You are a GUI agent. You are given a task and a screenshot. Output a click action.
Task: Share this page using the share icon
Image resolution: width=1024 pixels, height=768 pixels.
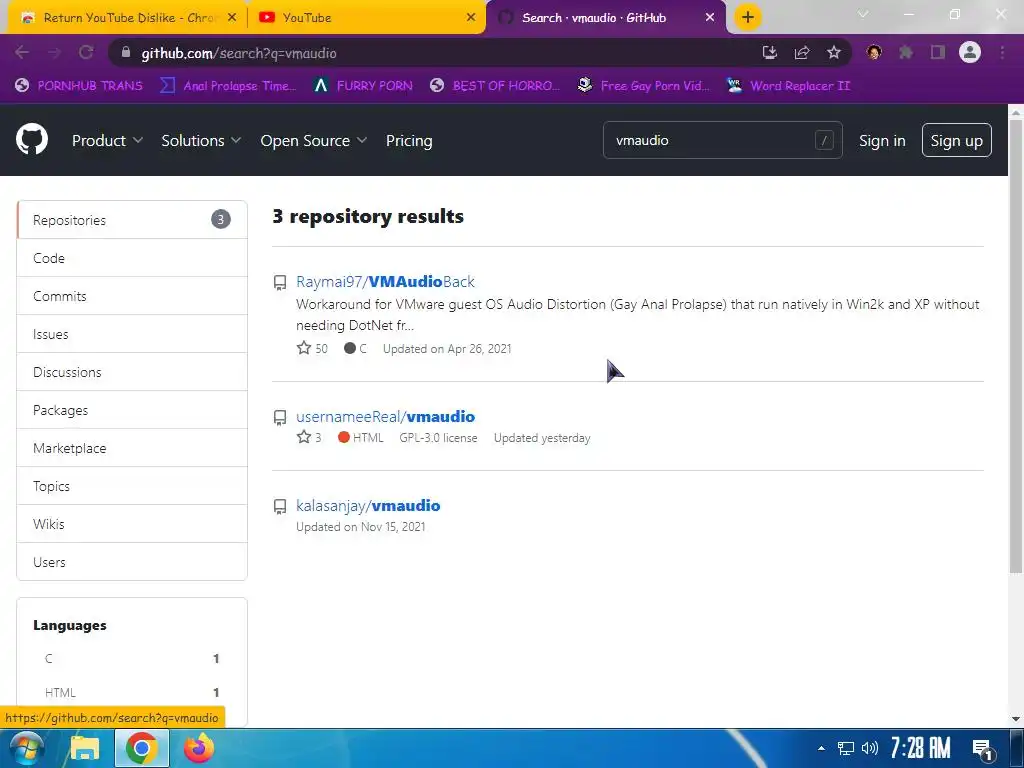coord(802,53)
